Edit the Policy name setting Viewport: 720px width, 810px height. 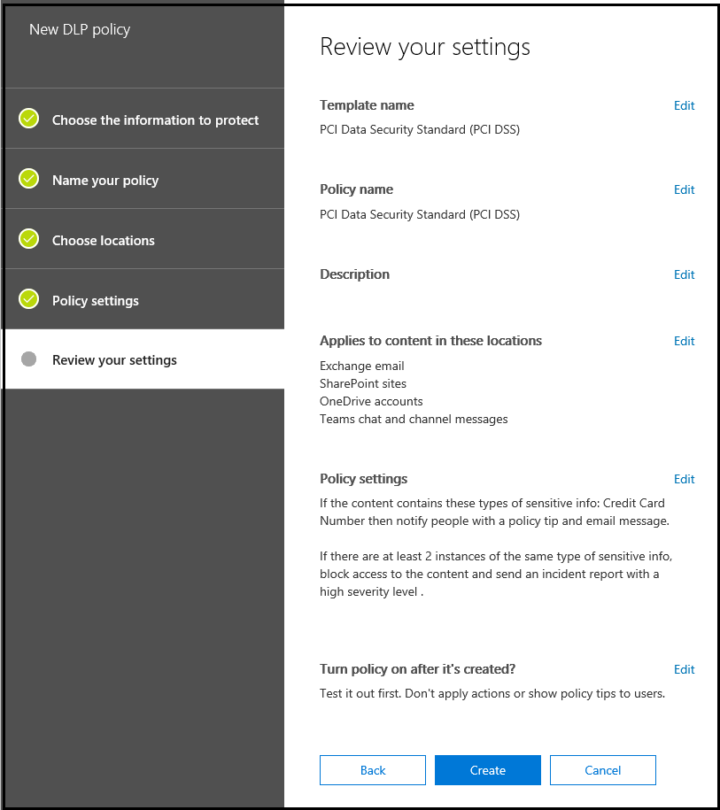[684, 189]
